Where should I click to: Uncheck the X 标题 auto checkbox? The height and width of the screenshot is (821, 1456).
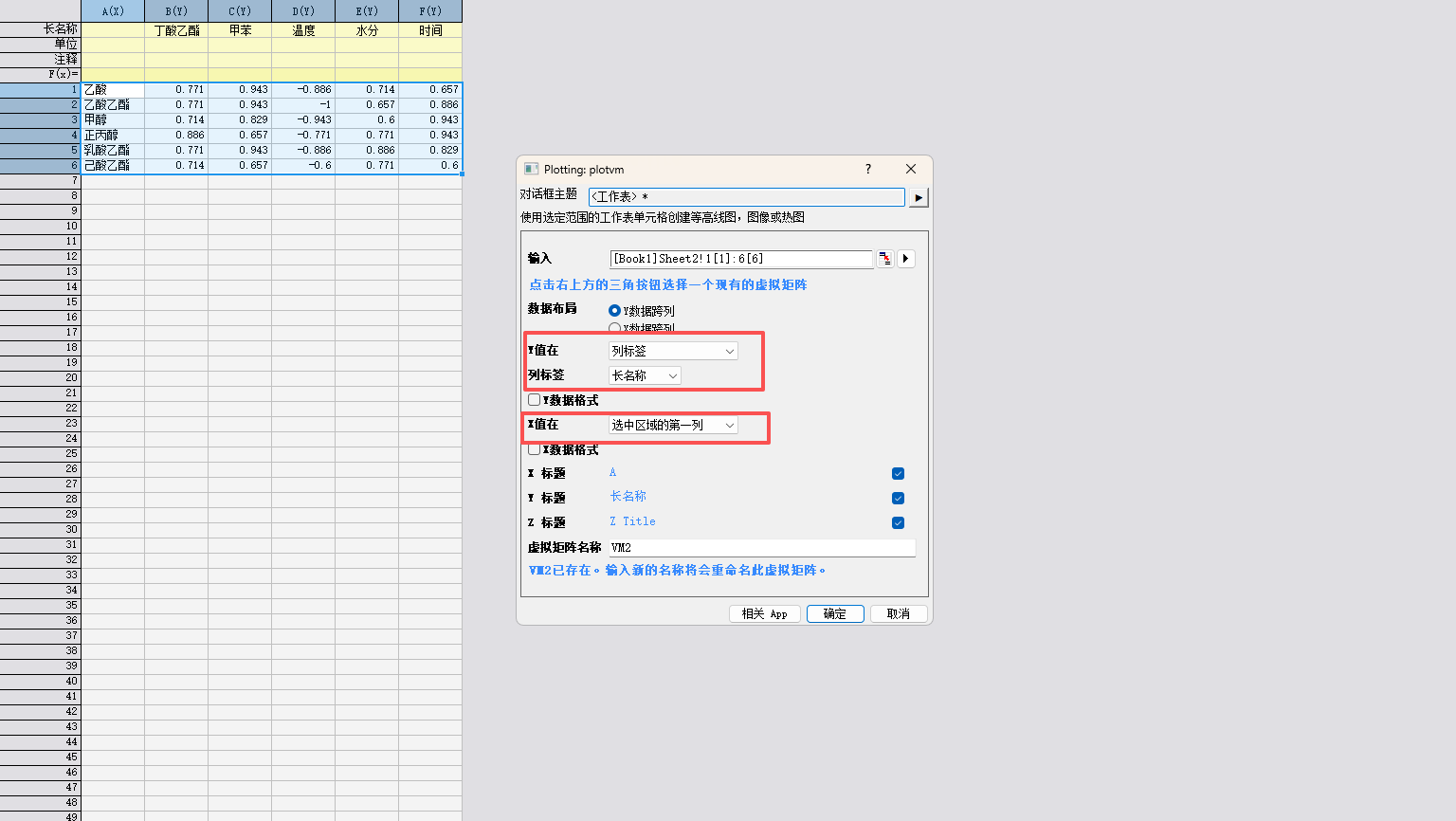coord(898,474)
